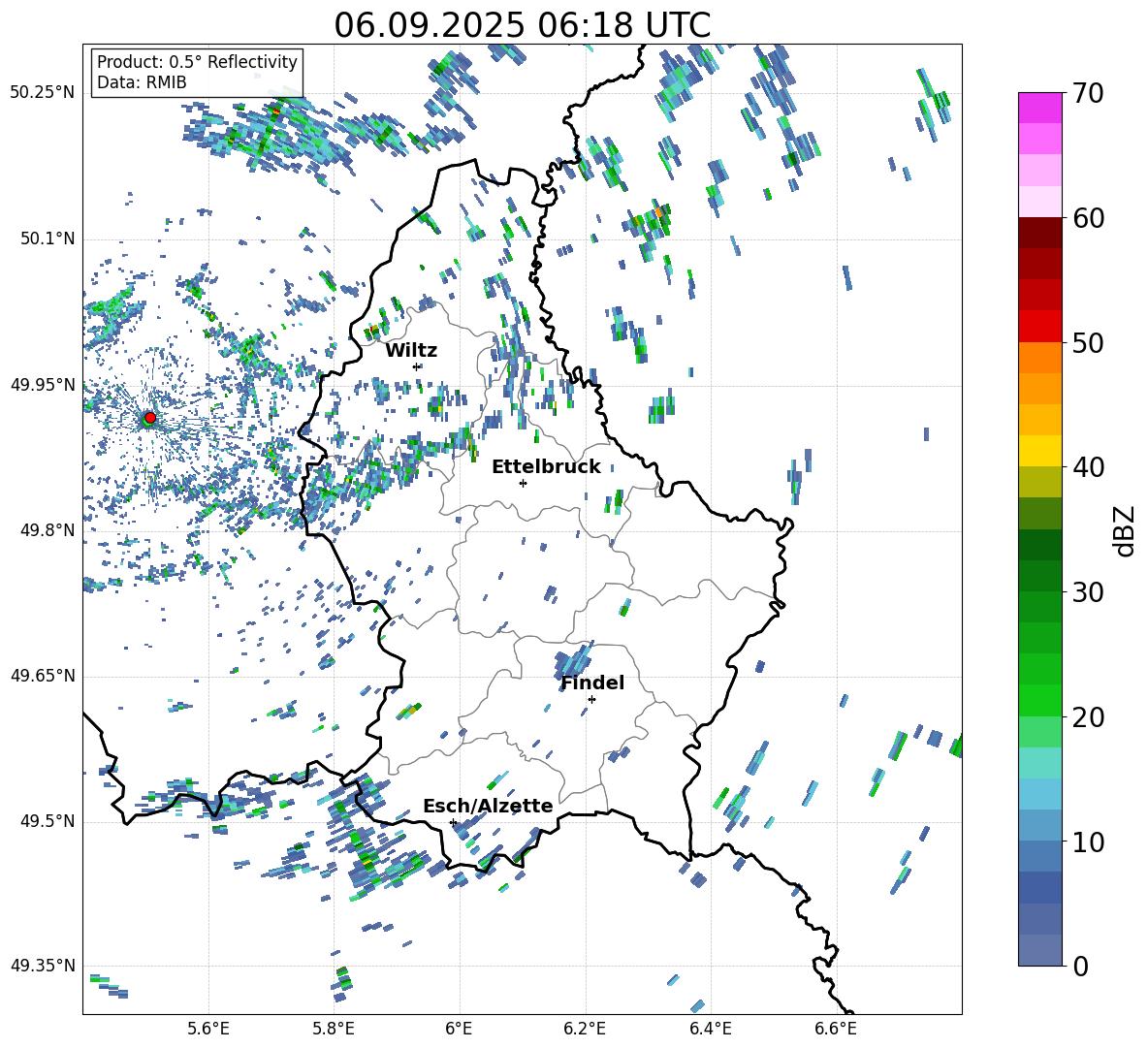Click the 40 tick on the colorbar
This screenshot has width=1148, height=1048.
pos(1089,467)
